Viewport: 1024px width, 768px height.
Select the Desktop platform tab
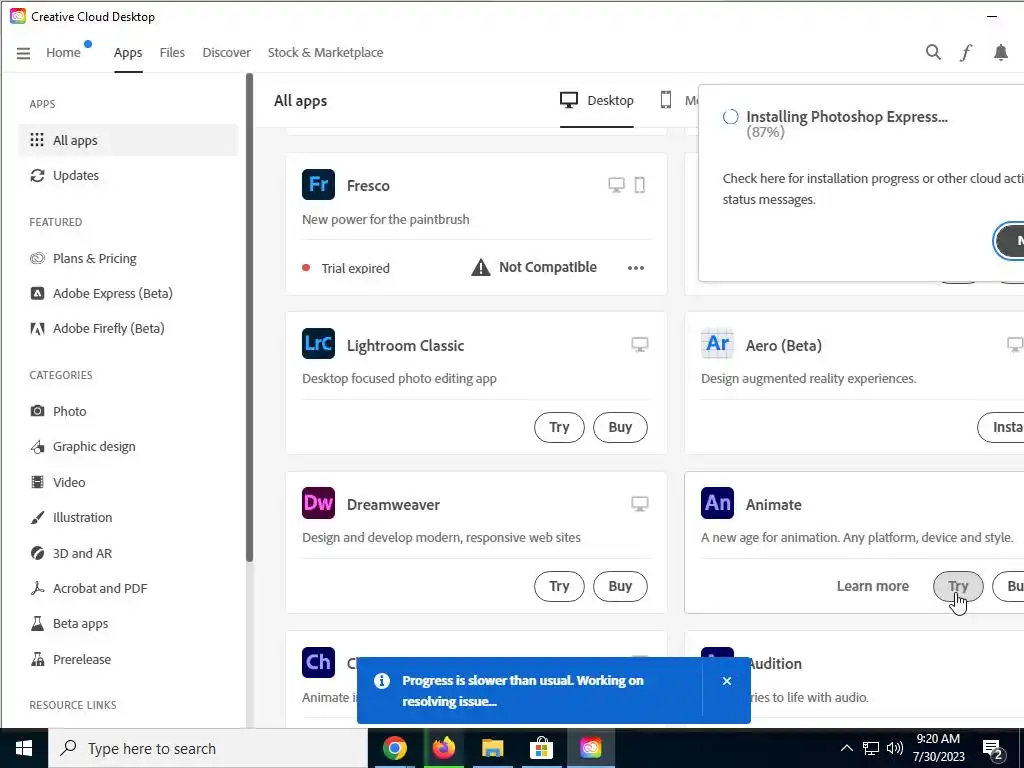[597, 101]
